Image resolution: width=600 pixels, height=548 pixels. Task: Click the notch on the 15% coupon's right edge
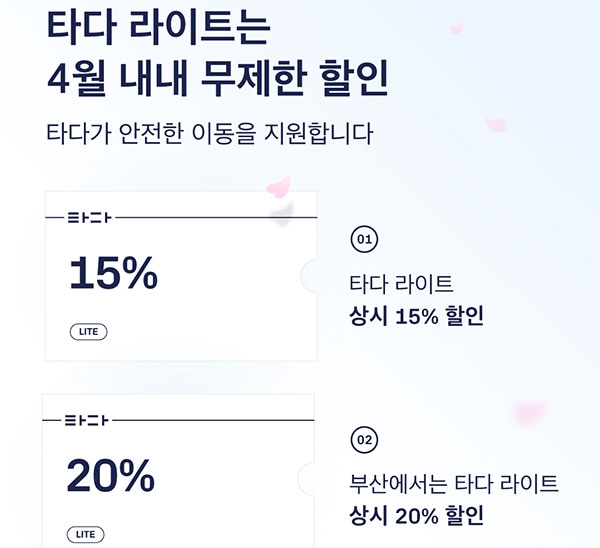click(x=309, y=275)
